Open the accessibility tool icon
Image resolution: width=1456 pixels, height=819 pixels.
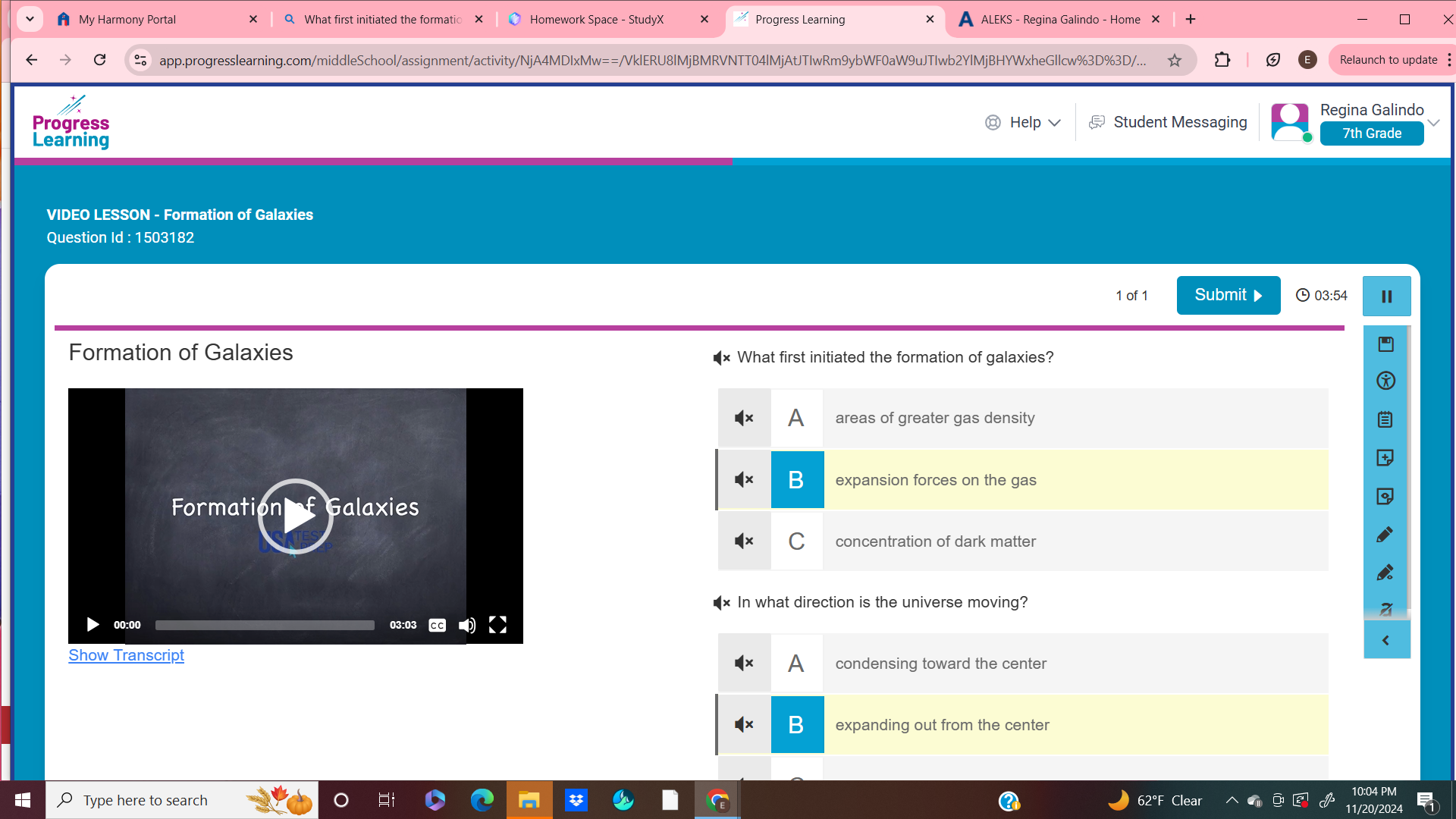(1385, 381)
